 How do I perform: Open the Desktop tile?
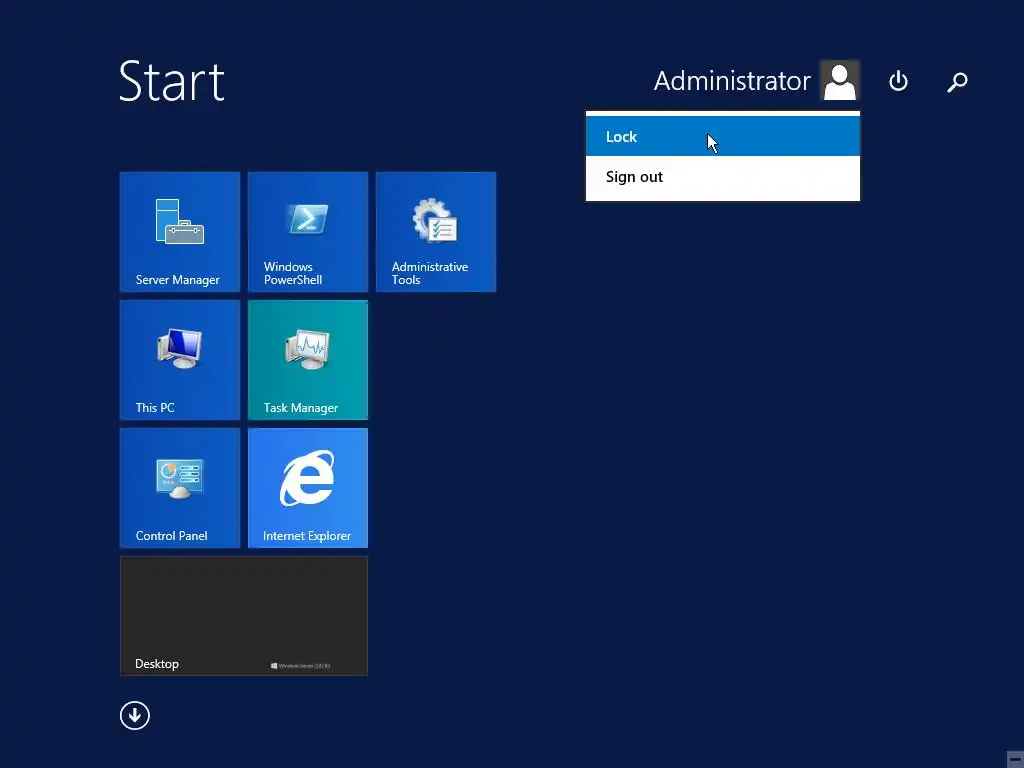pos(244,616)
